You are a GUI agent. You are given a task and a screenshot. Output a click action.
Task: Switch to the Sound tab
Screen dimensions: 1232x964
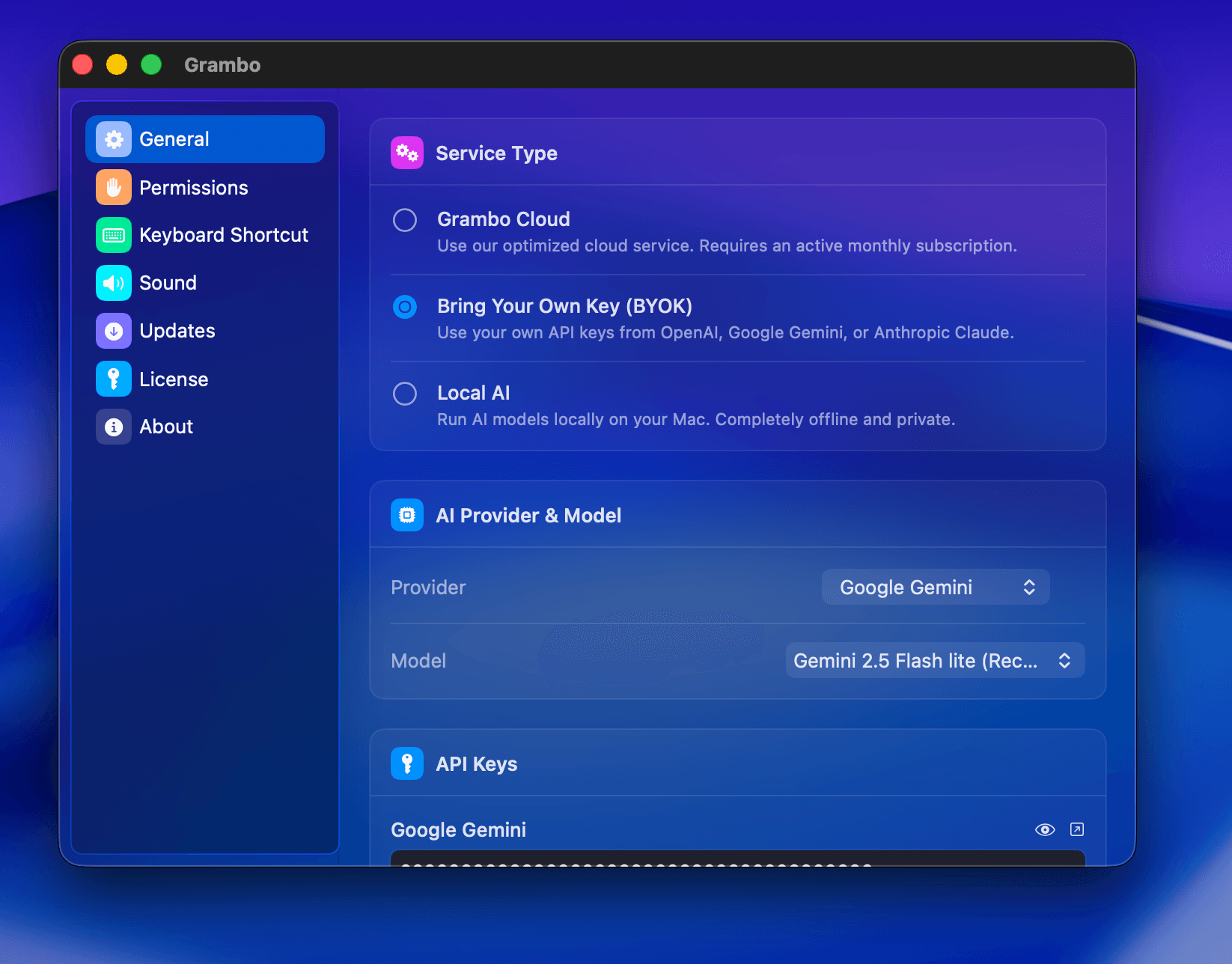coord(205,283)
